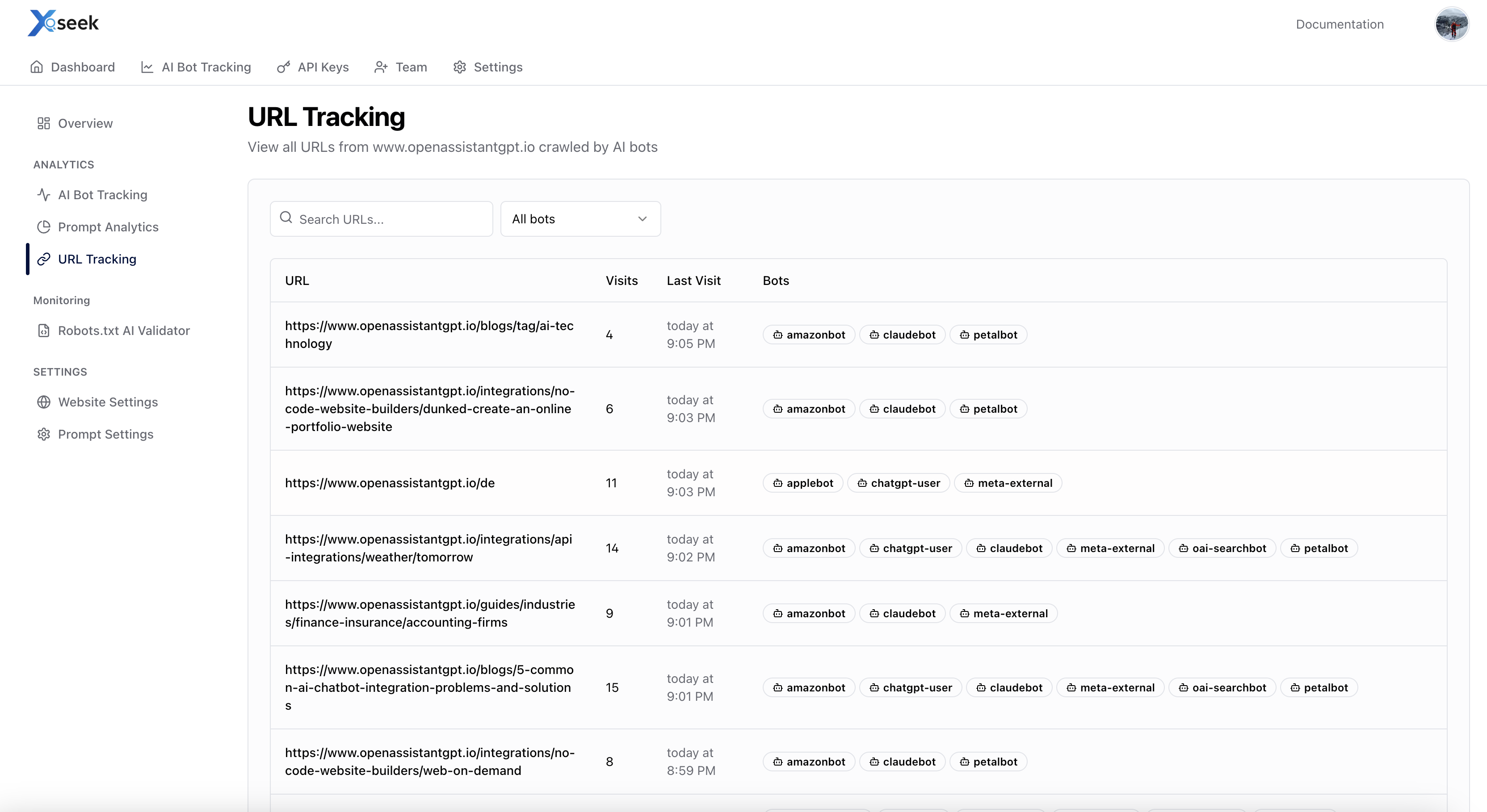Click the URL Tracking link icon
1487x812 pixels.
(x=44, y=259)
